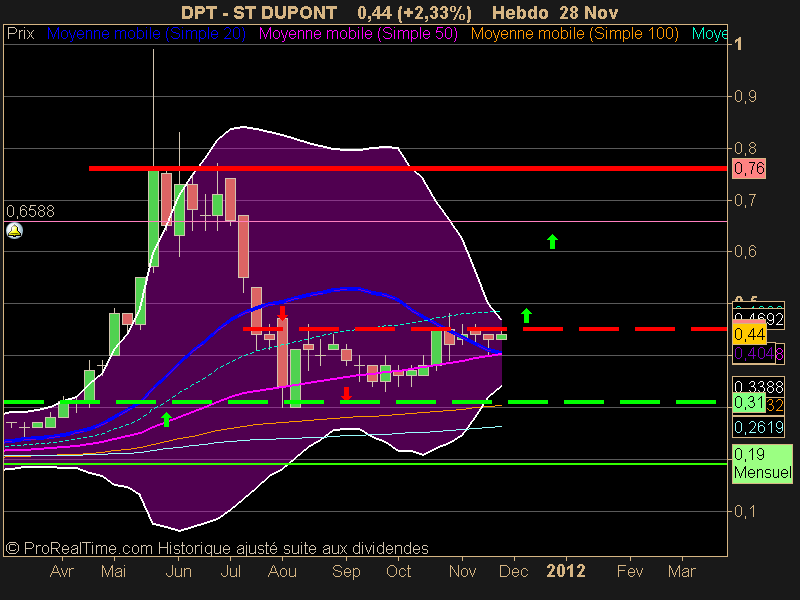Click the chart title DPT - ST DUPONT

coord(259,12)
